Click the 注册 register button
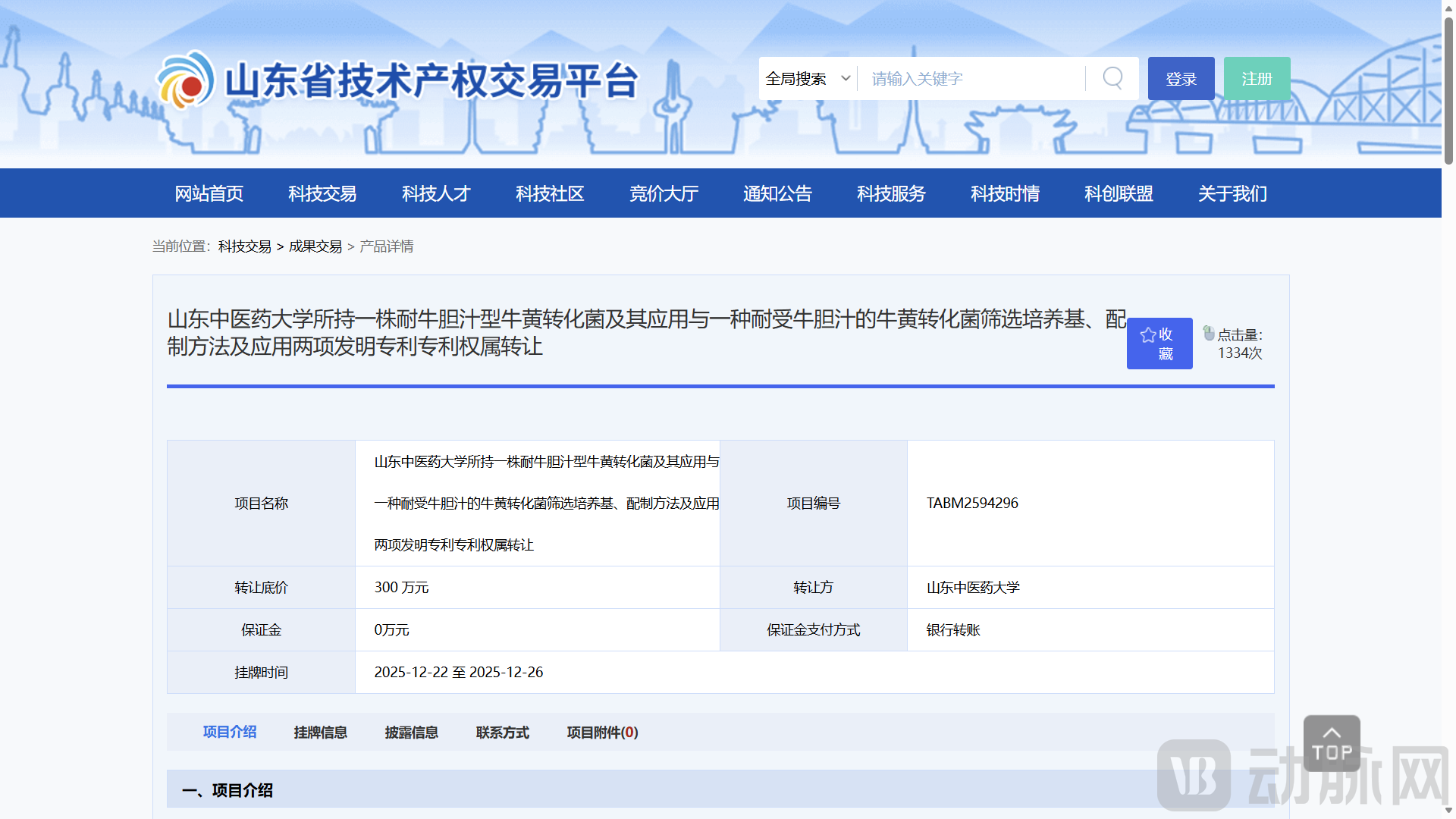This screenshot has height=819, width=1456. tap(1257, 77)
